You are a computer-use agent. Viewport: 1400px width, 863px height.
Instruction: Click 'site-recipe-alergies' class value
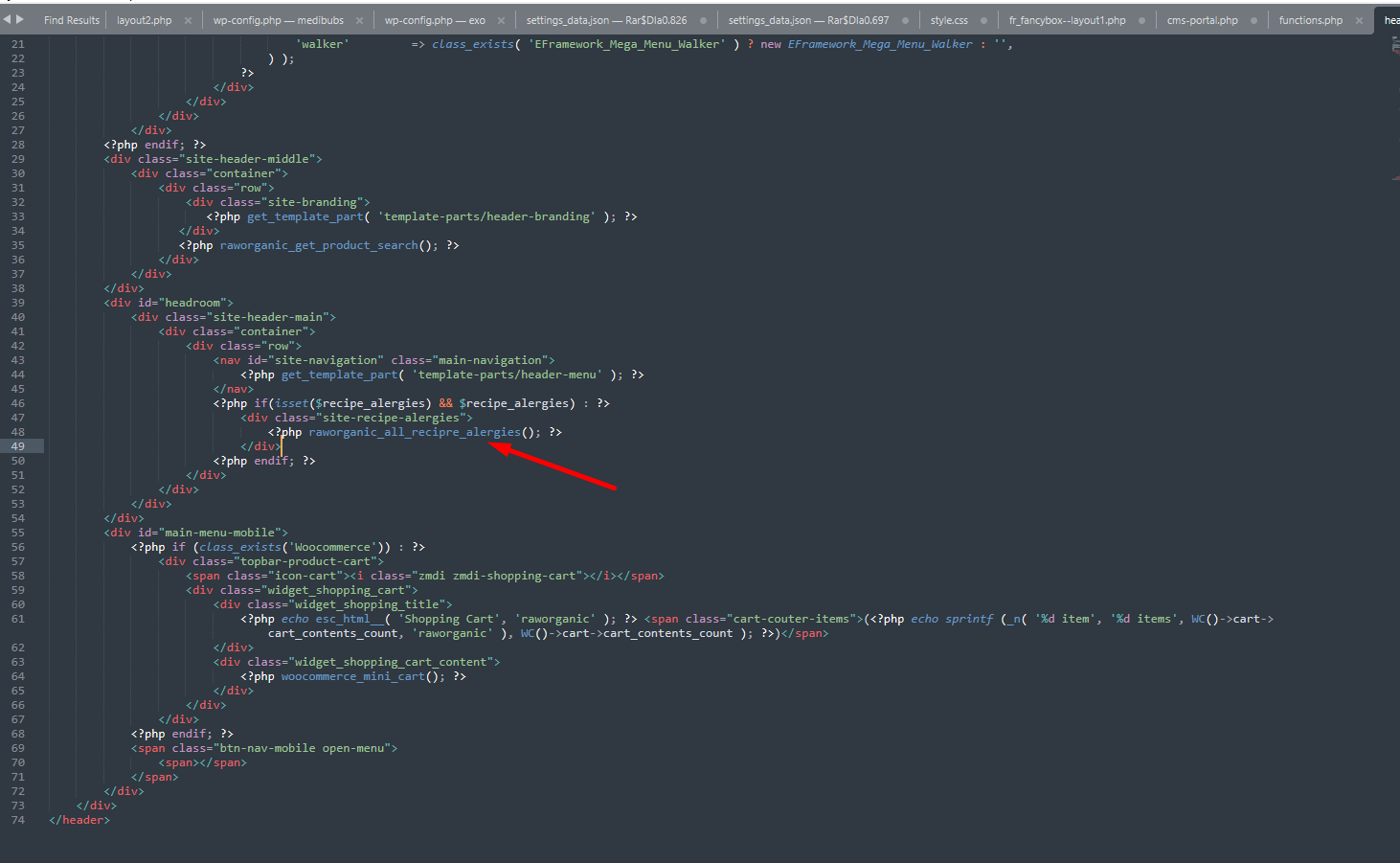pos(391,418)
